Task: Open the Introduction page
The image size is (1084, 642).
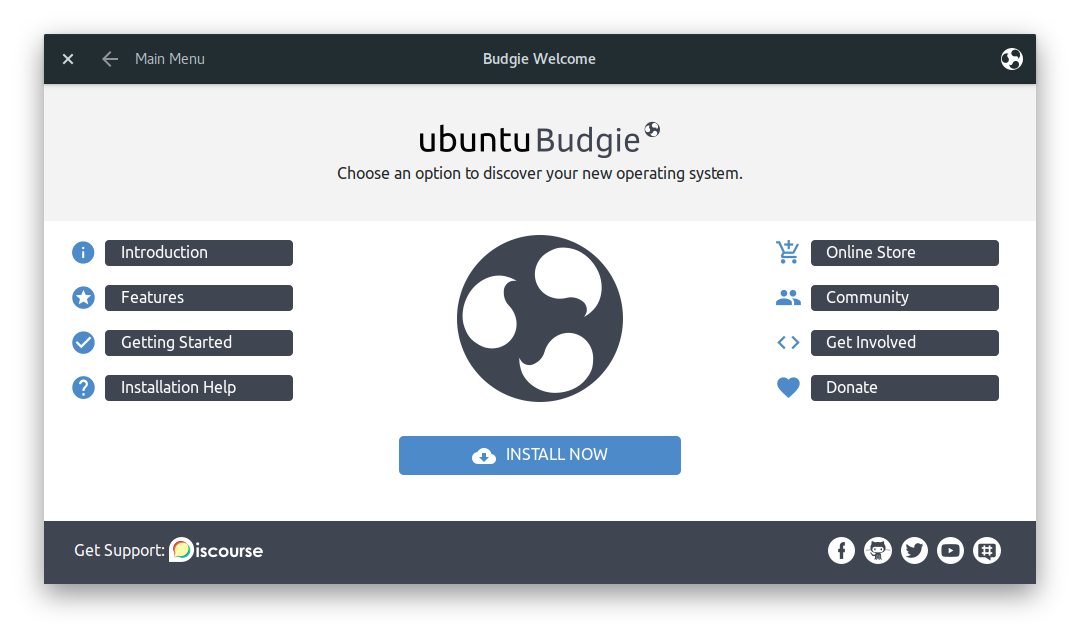Action: [x=199, y=253]
